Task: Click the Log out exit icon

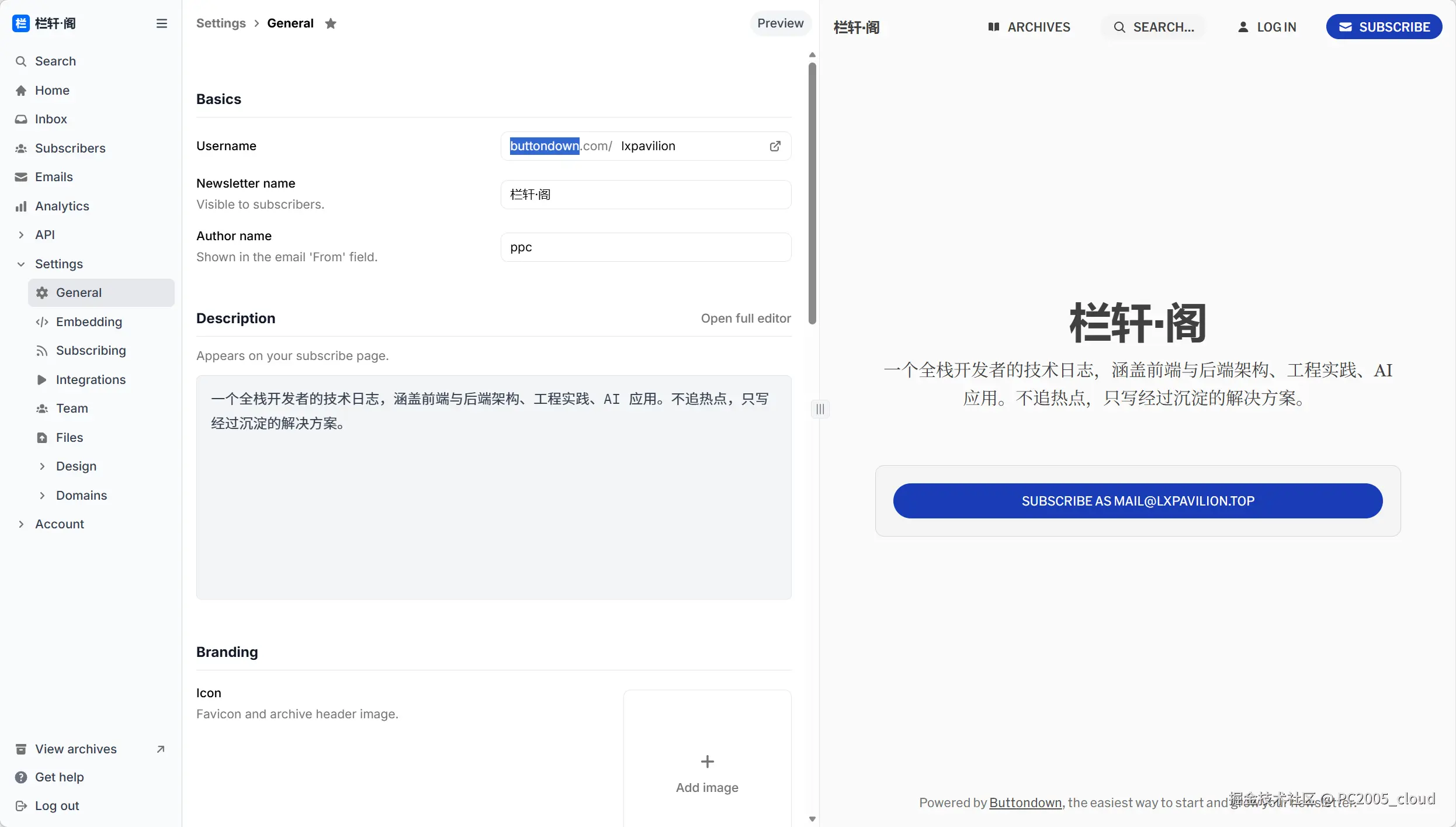Action: coord(21,806)
